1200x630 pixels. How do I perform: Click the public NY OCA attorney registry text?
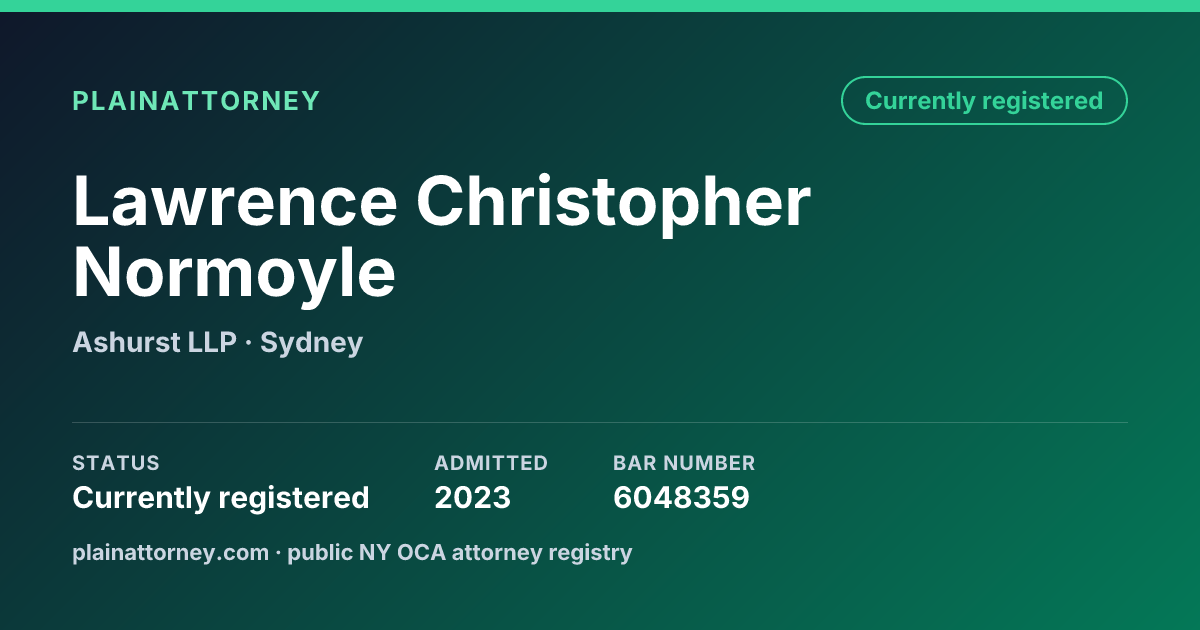(460, 552)
